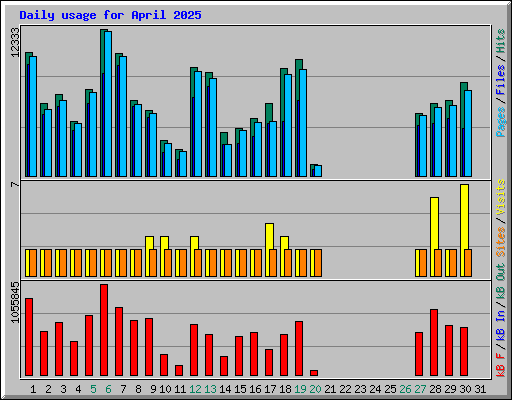Click green weekend day 27 label
The image size is (512, 400).
point(420,389)
